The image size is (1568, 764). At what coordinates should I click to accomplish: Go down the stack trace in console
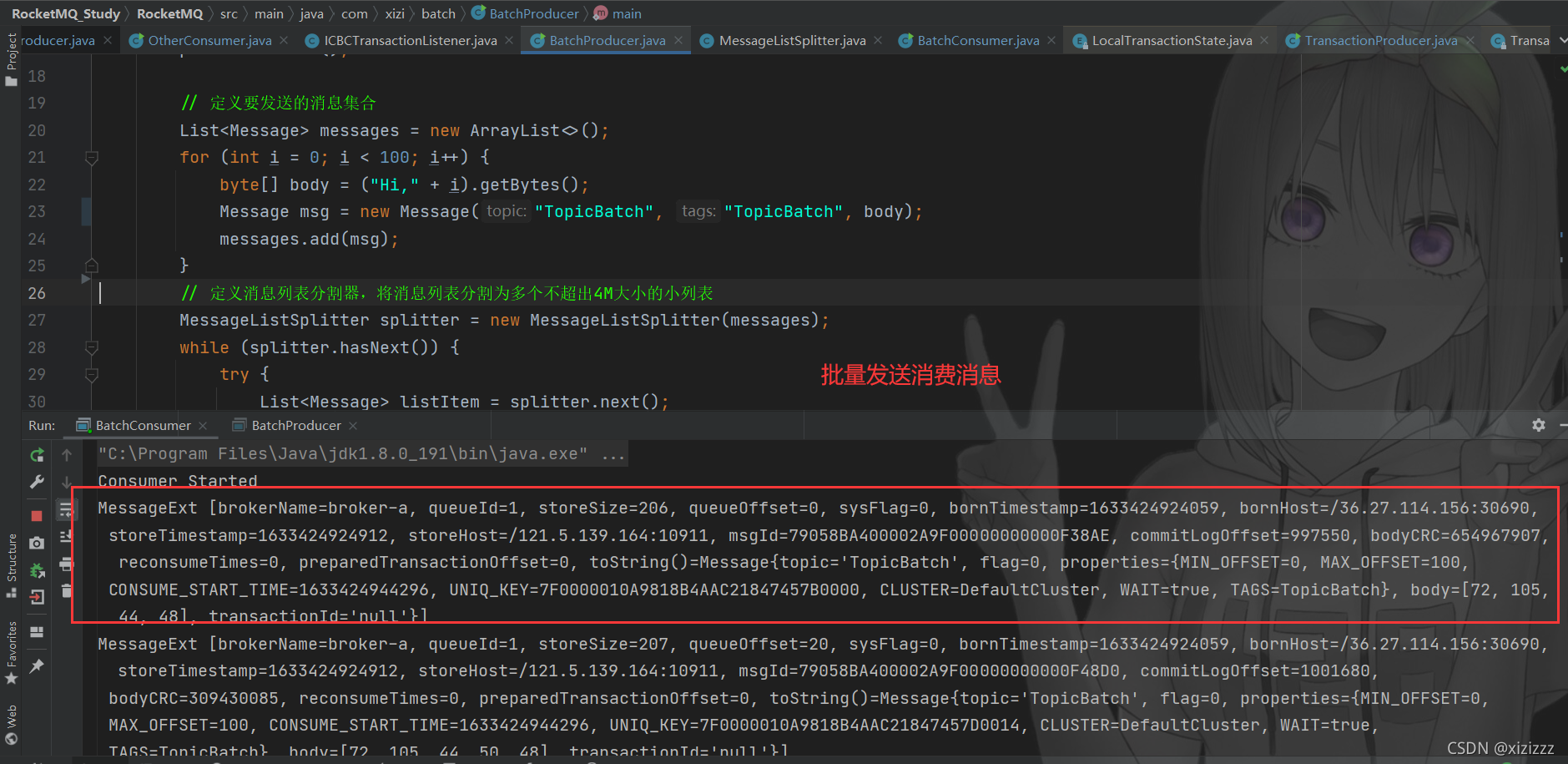(x=67, y=482)
